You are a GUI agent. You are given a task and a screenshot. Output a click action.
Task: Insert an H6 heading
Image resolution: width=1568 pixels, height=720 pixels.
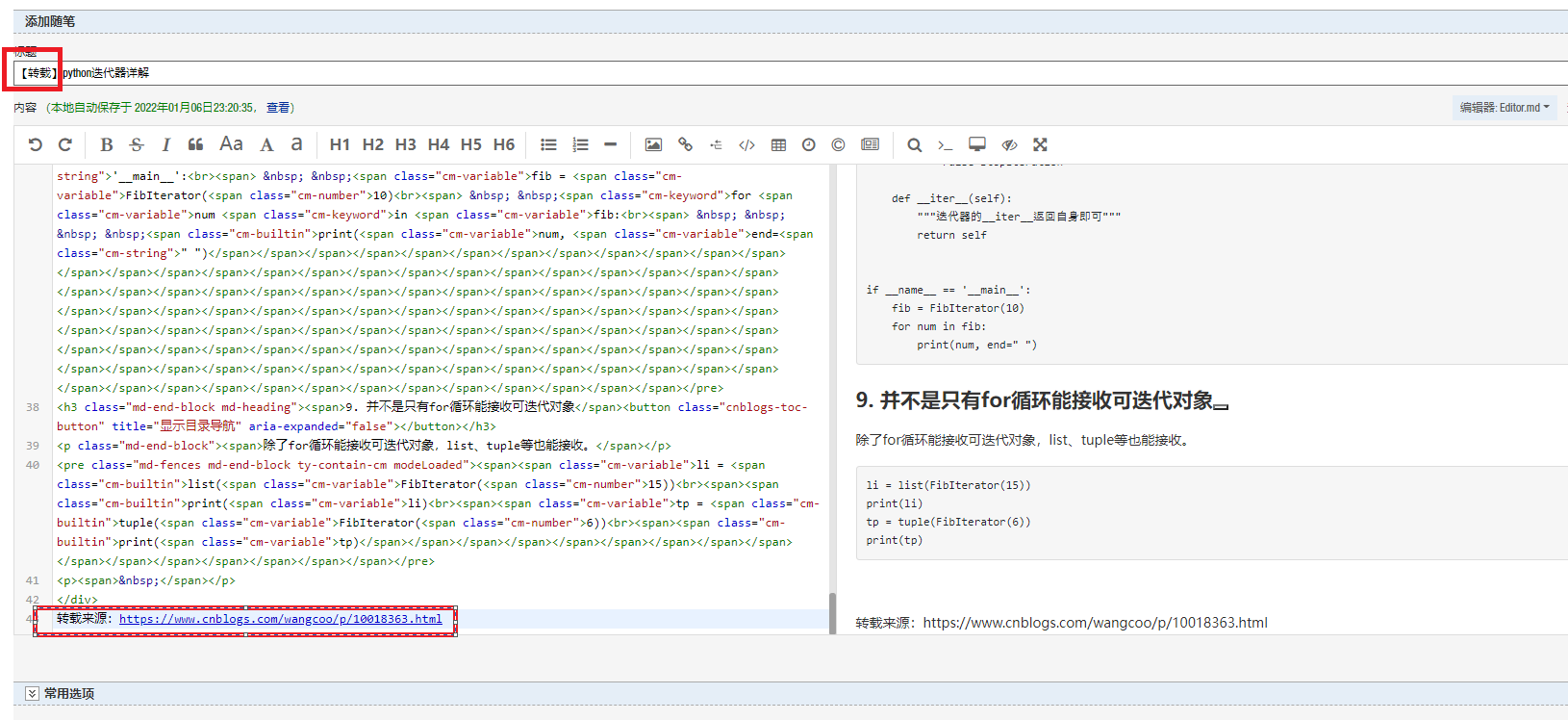pyautogui.click(x=504, y=144)
